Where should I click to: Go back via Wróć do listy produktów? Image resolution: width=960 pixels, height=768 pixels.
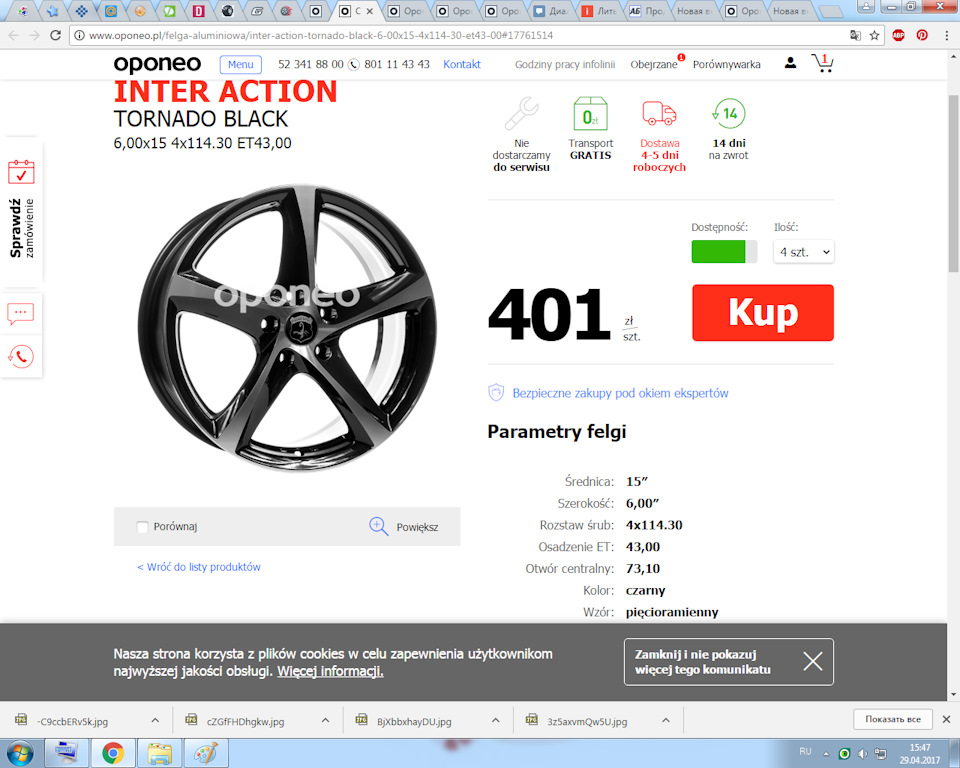(199, 567)
